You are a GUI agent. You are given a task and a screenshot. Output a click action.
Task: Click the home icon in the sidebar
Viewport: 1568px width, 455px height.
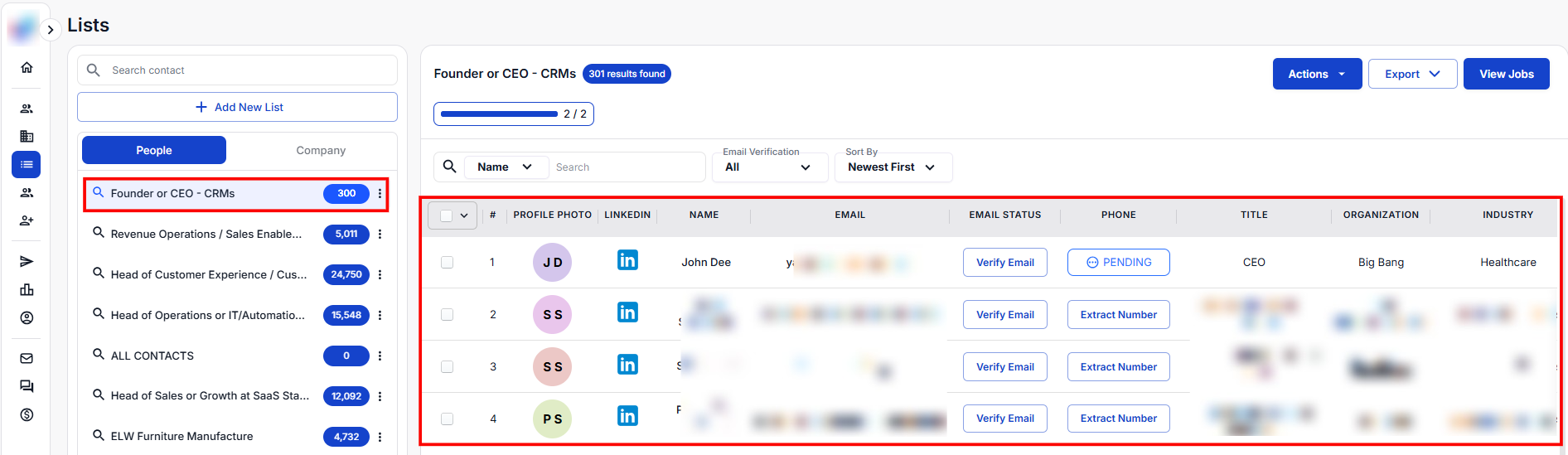[27, 67]
